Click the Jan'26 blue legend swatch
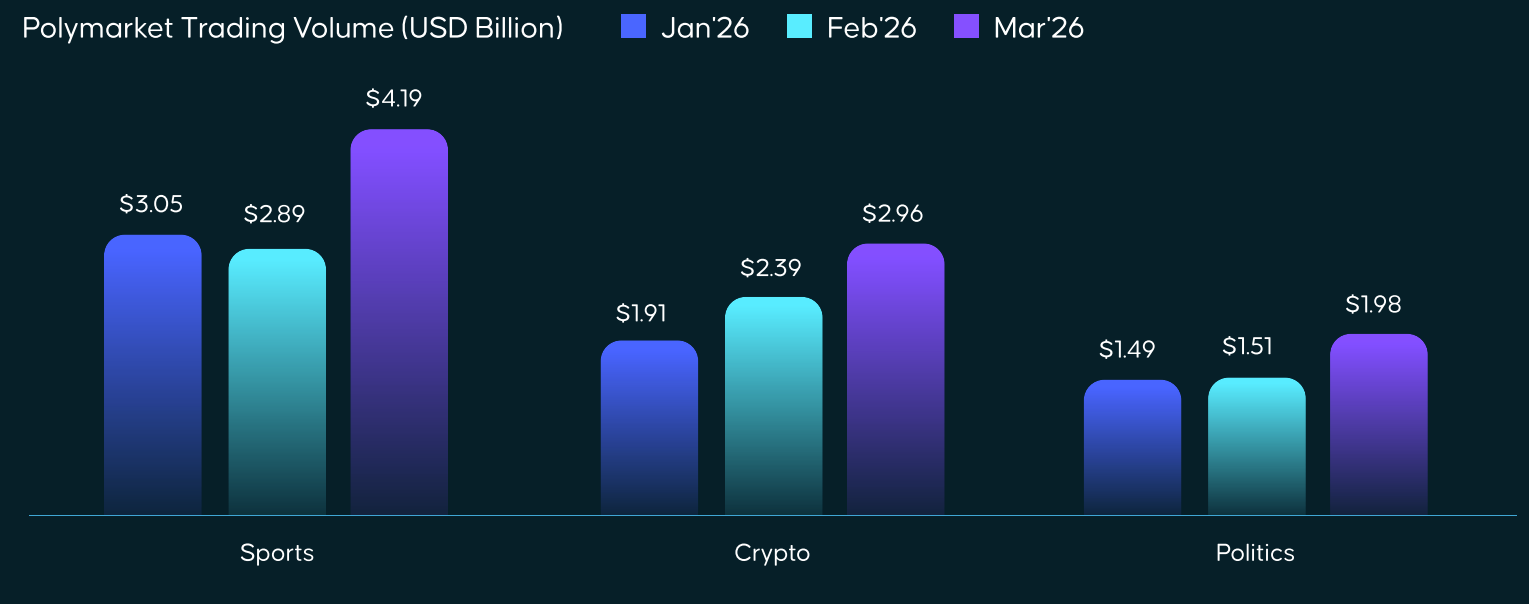 tap(634, 27)
